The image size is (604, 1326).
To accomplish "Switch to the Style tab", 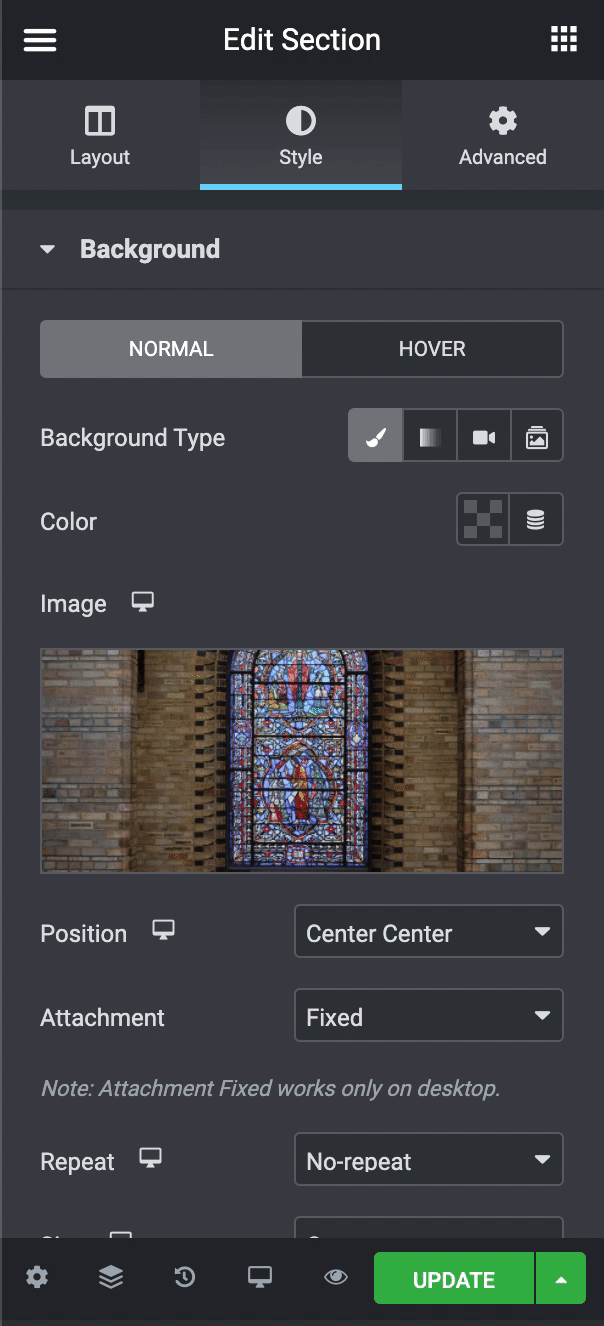I will (x=301, y=136).
